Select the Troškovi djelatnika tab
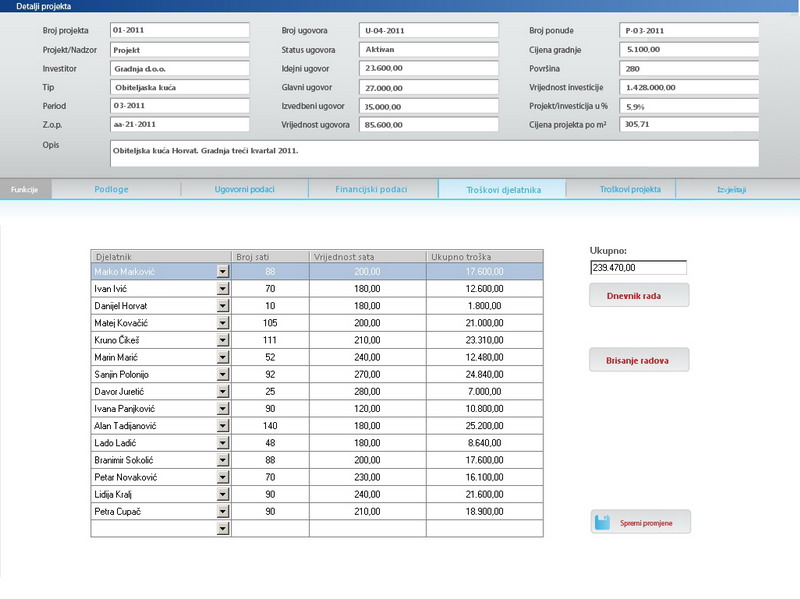Screen dimensions: 800x599 503,189
